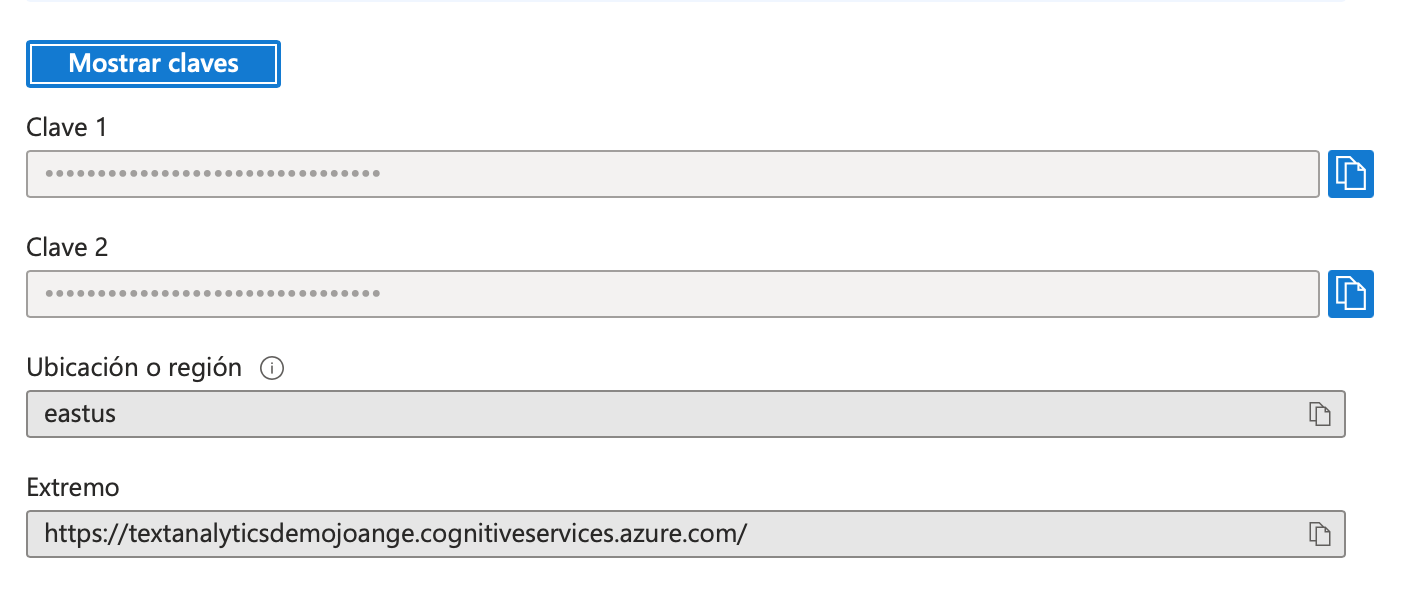This screenshot has height=612, width=1424.
Task: Click the Mostrar claves button
Action: point(153,64)
